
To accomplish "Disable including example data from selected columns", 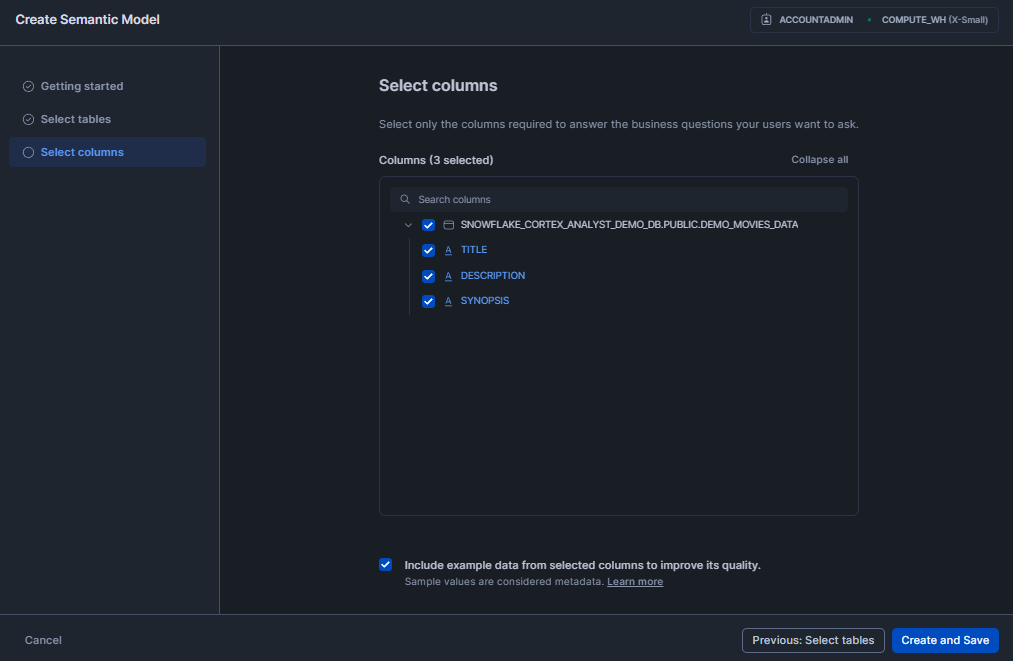I will pyautogui.click(x=385, y=564).
